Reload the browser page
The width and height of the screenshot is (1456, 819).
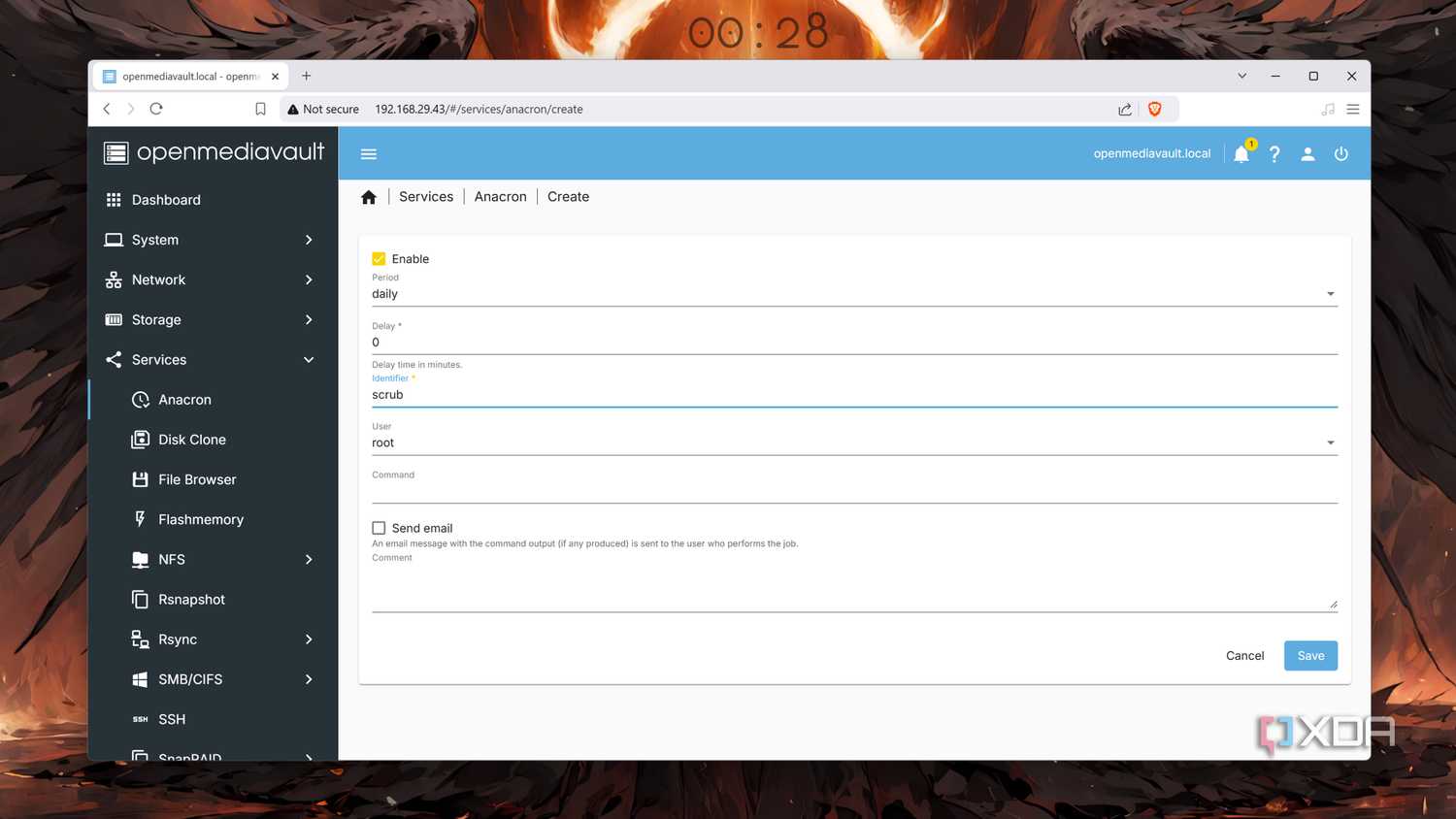(x=156, y=109)
